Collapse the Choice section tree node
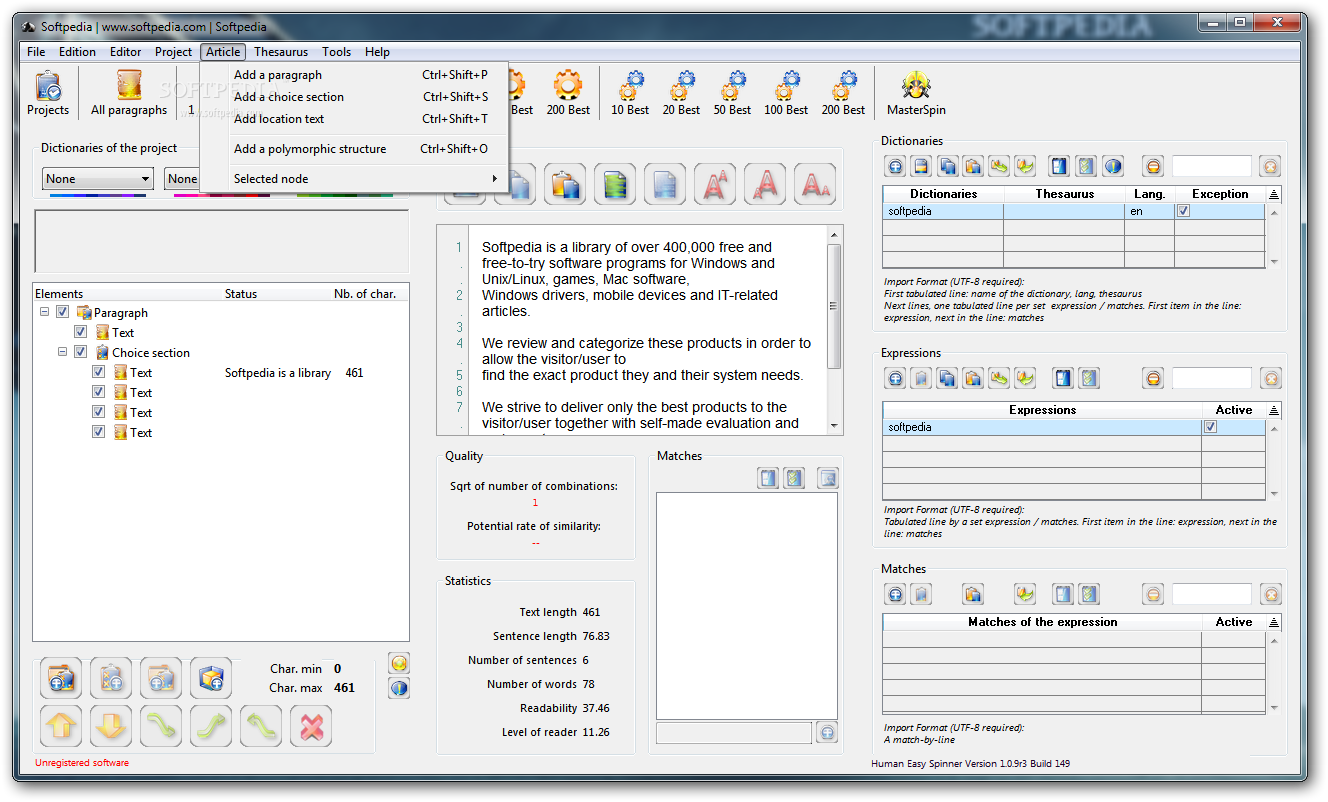Screen dimensions: 1328x802 coord(63,352)
